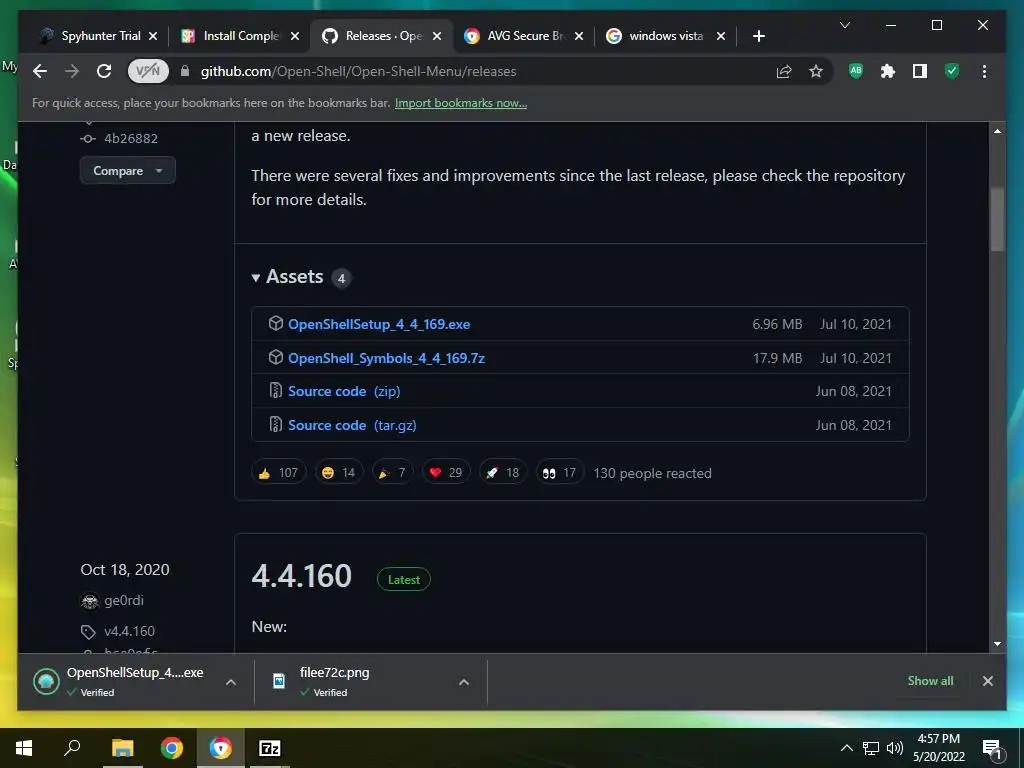Expand options for OpenShellSetup download
1024x768 pixels.
point(231,682)
